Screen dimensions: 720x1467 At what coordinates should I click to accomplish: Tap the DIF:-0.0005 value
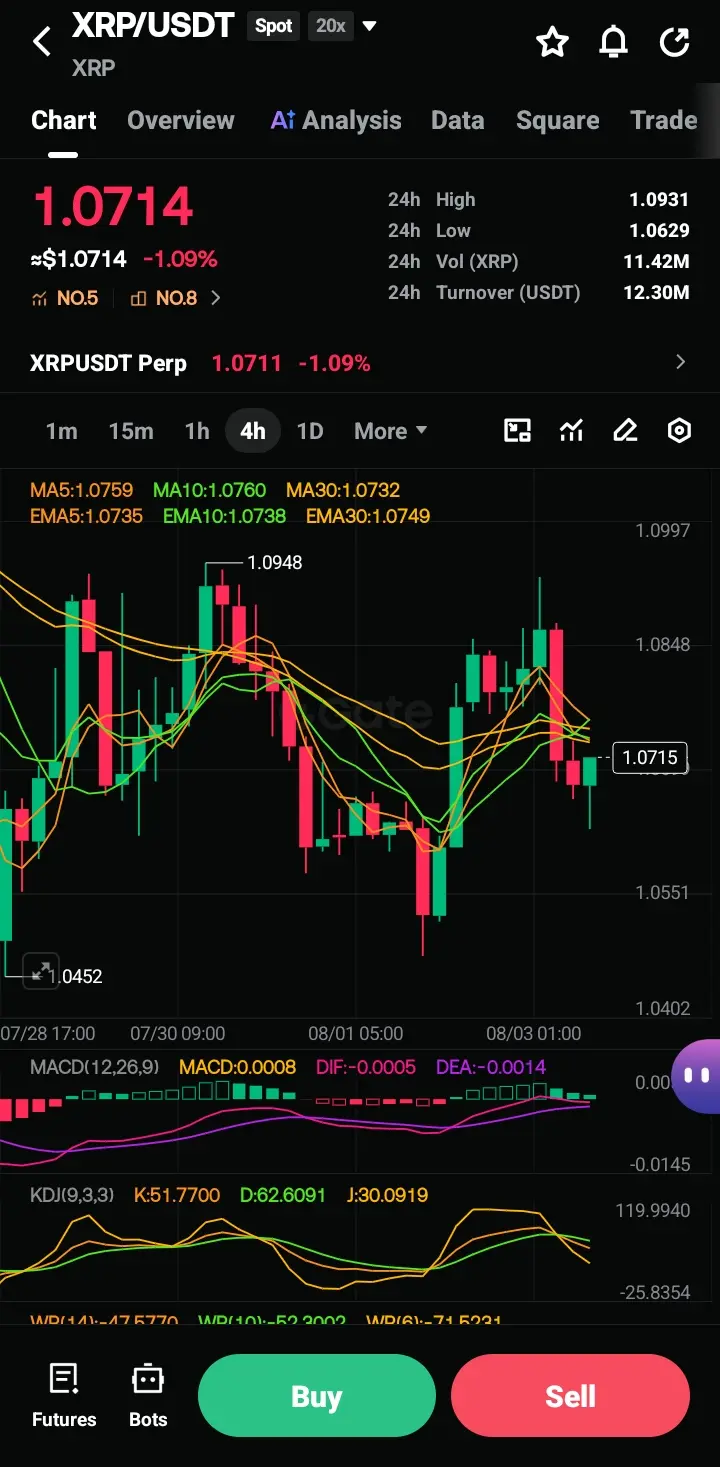click(x=366, y=1067)
